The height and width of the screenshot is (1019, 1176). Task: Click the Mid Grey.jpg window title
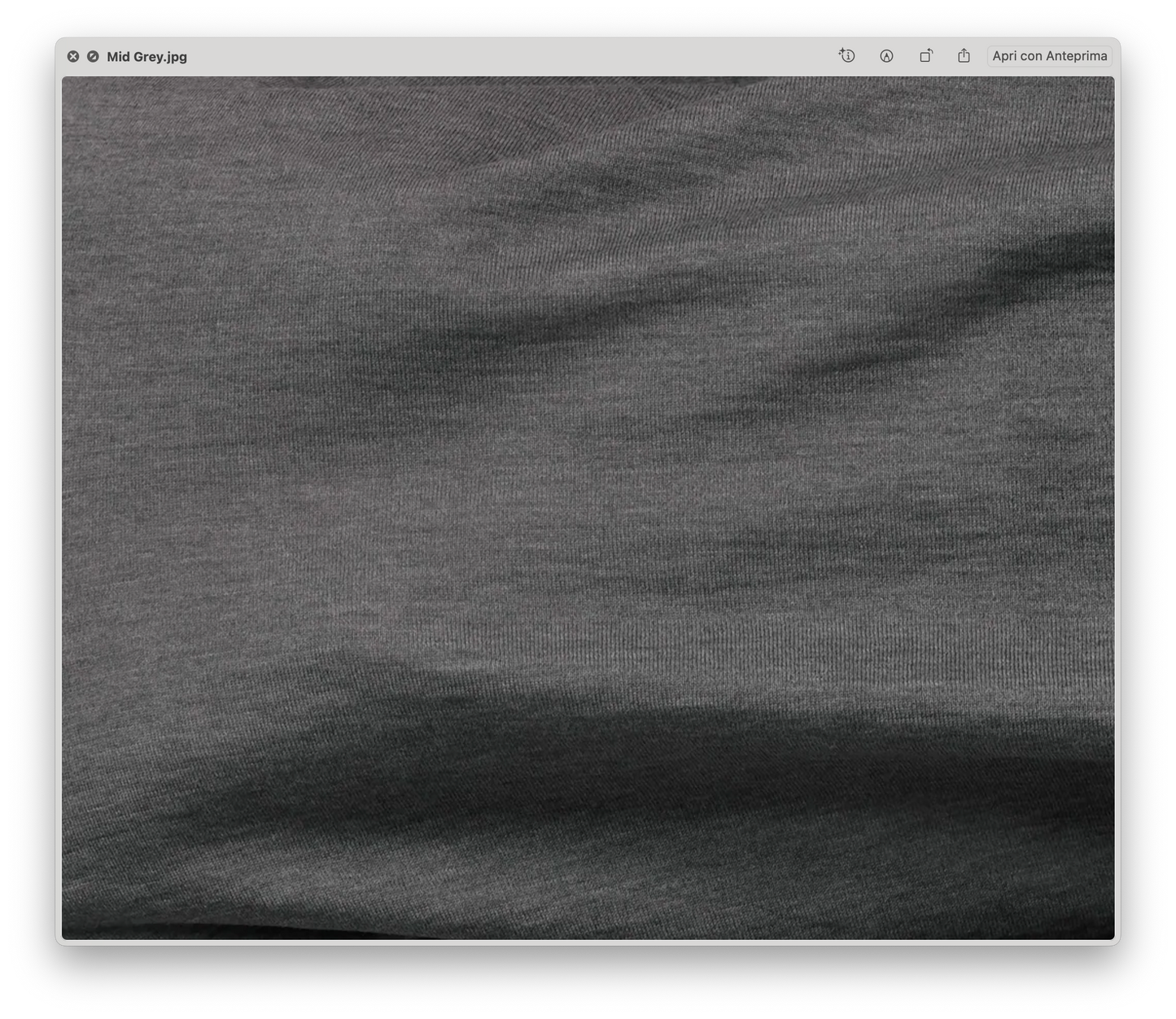pyautogui.click(x=146, y=56)
